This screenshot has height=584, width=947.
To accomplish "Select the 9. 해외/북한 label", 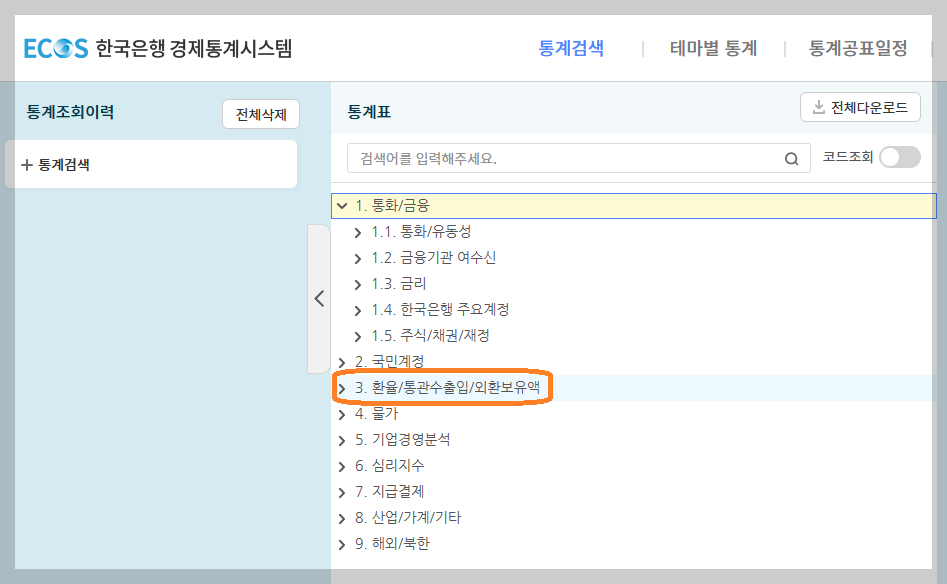I will [392, 544].
